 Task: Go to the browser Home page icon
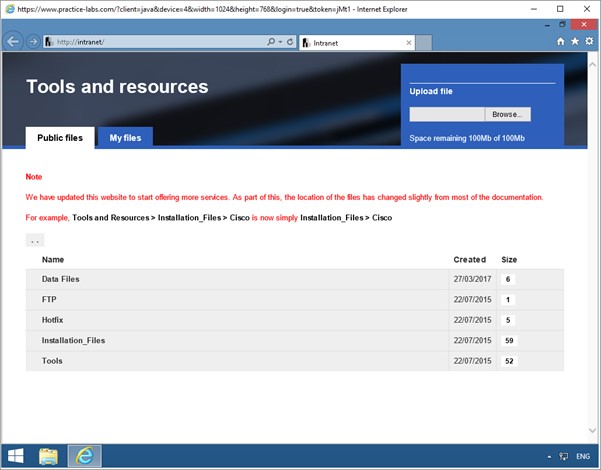coord(560,41)
